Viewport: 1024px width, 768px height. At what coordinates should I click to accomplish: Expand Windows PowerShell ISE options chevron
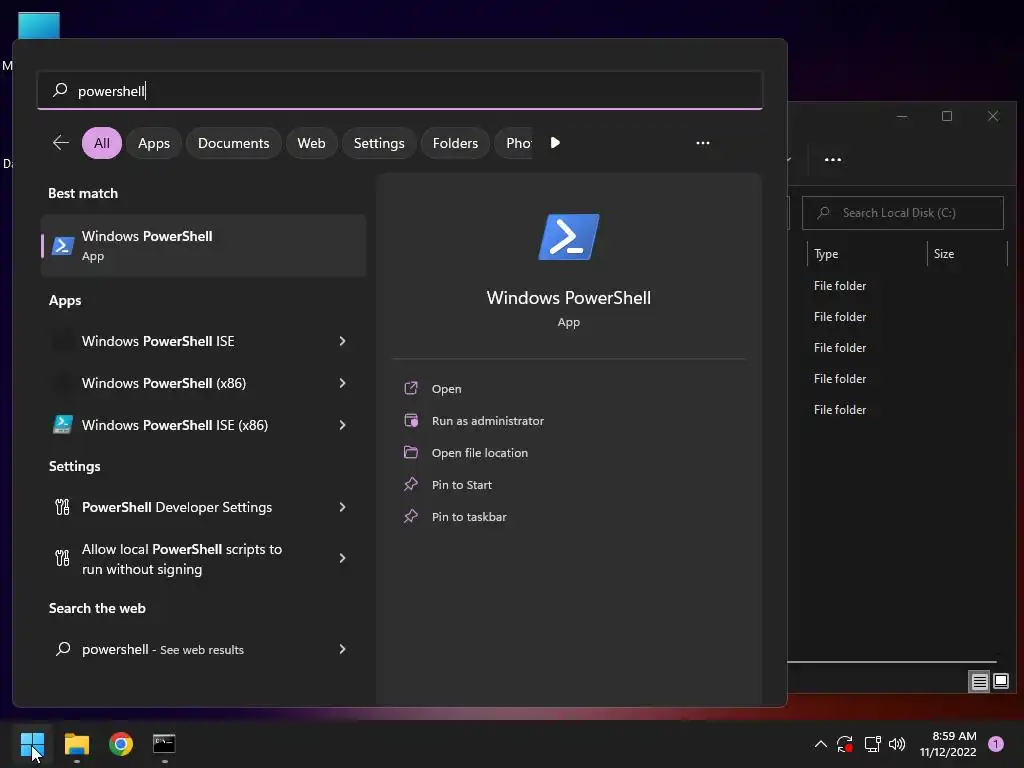[x=342, y=341]
